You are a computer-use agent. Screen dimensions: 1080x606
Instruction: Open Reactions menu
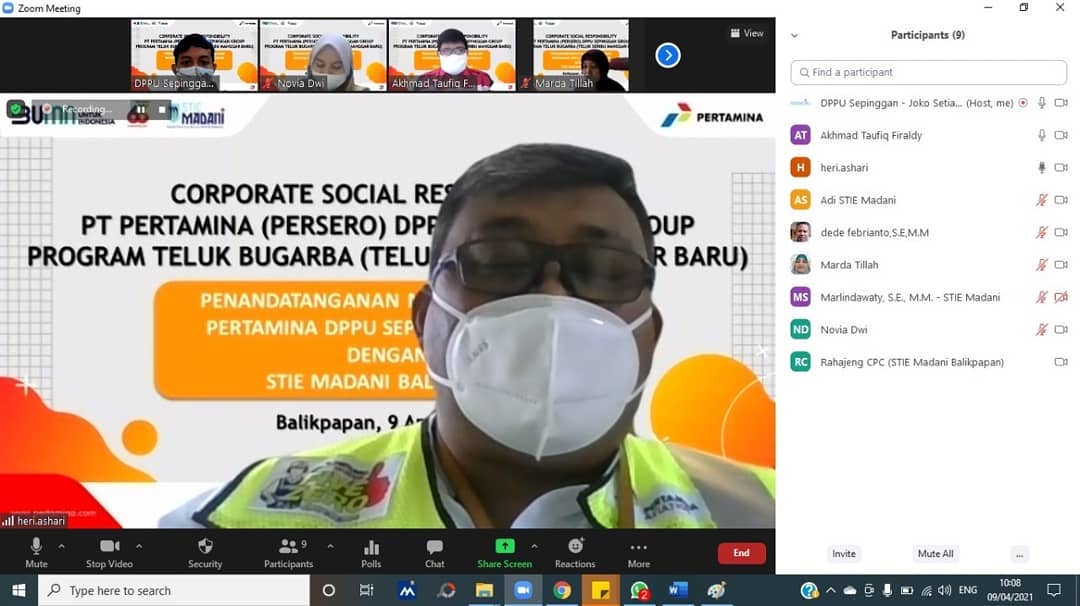[575, 553]
